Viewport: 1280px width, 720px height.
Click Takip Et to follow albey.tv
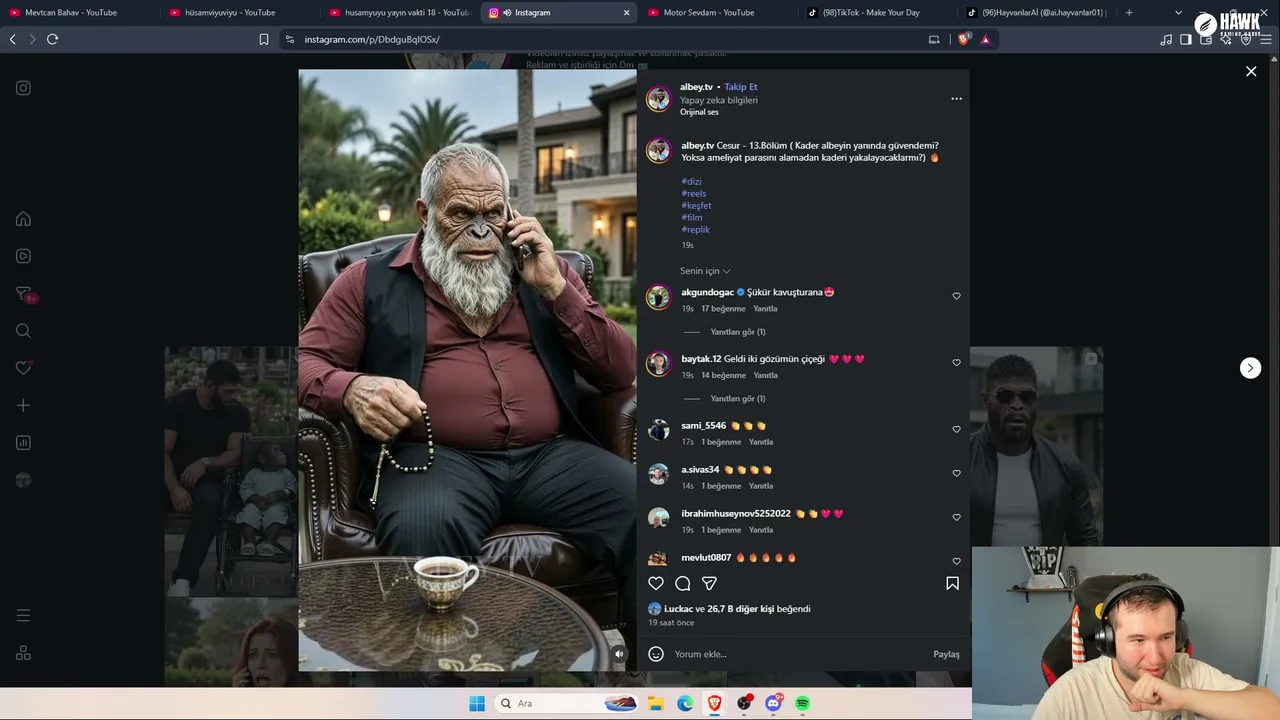tap(741, 87)
